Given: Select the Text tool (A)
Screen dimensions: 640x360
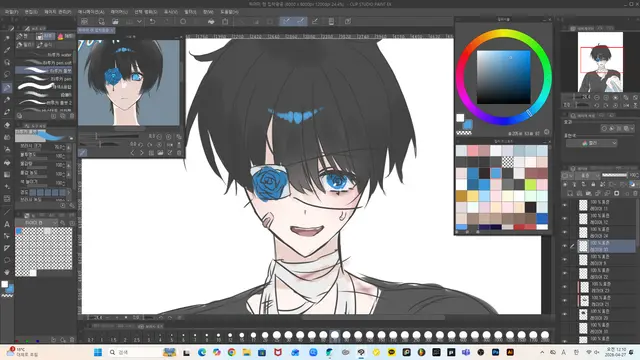Looking at the screenshot, I should tap(7, 224).
